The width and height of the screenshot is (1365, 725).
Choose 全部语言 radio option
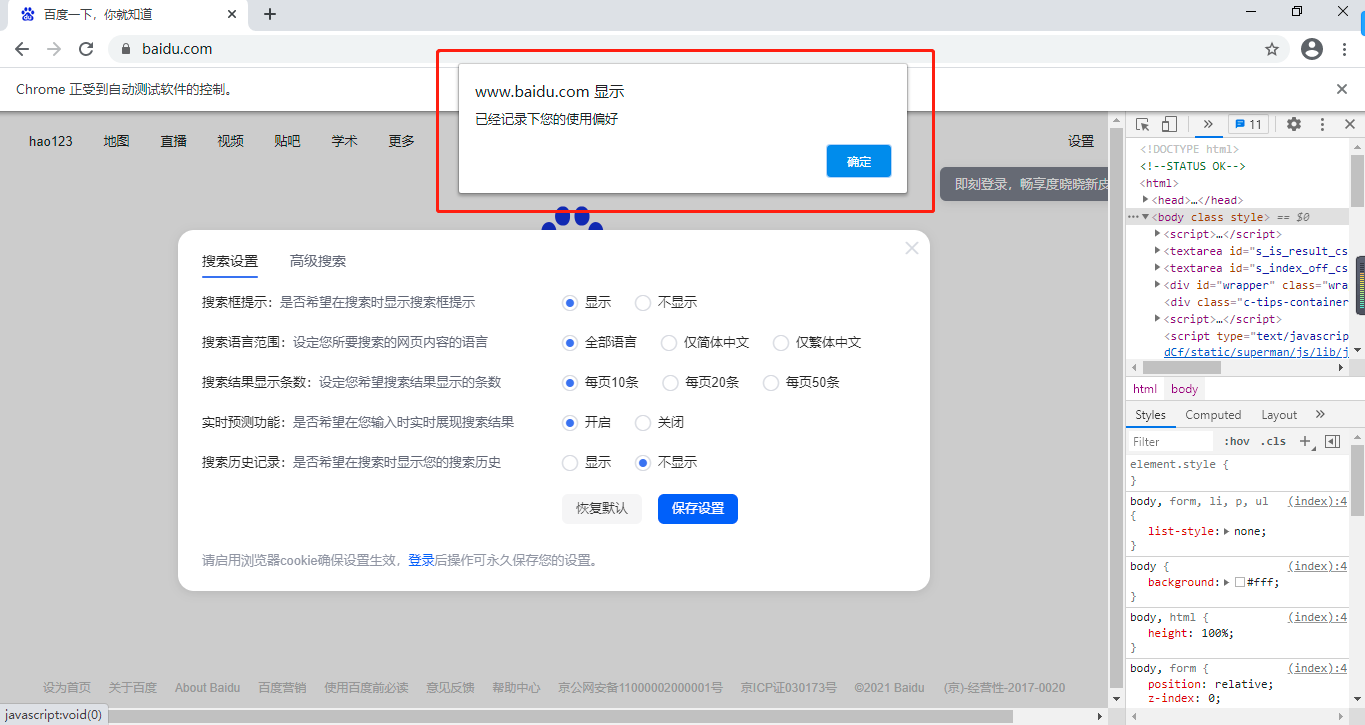pyautogui.click(x=570, y=342)
